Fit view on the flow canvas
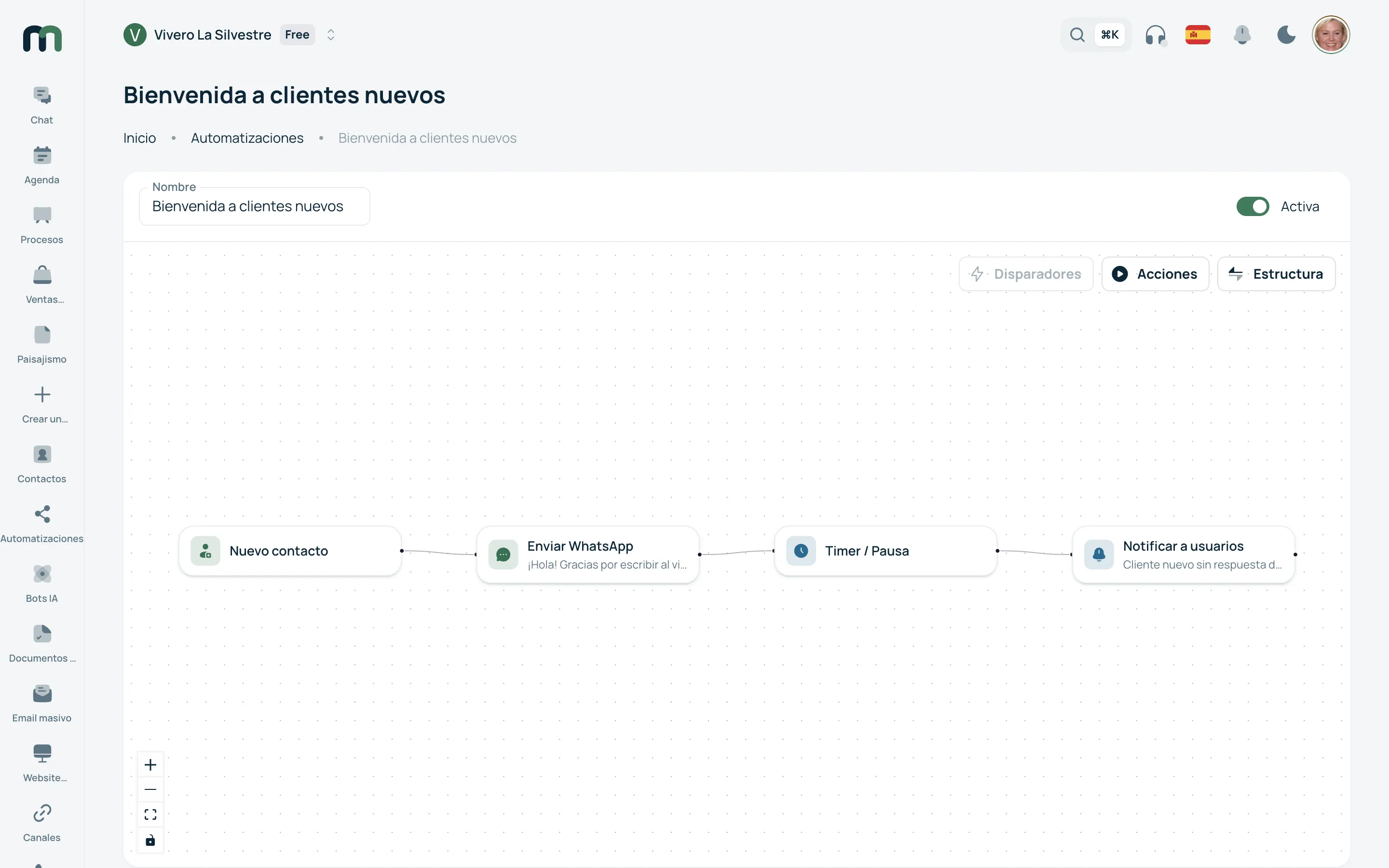This screenshot has height=868, width=1389. [x=150, y=814]
